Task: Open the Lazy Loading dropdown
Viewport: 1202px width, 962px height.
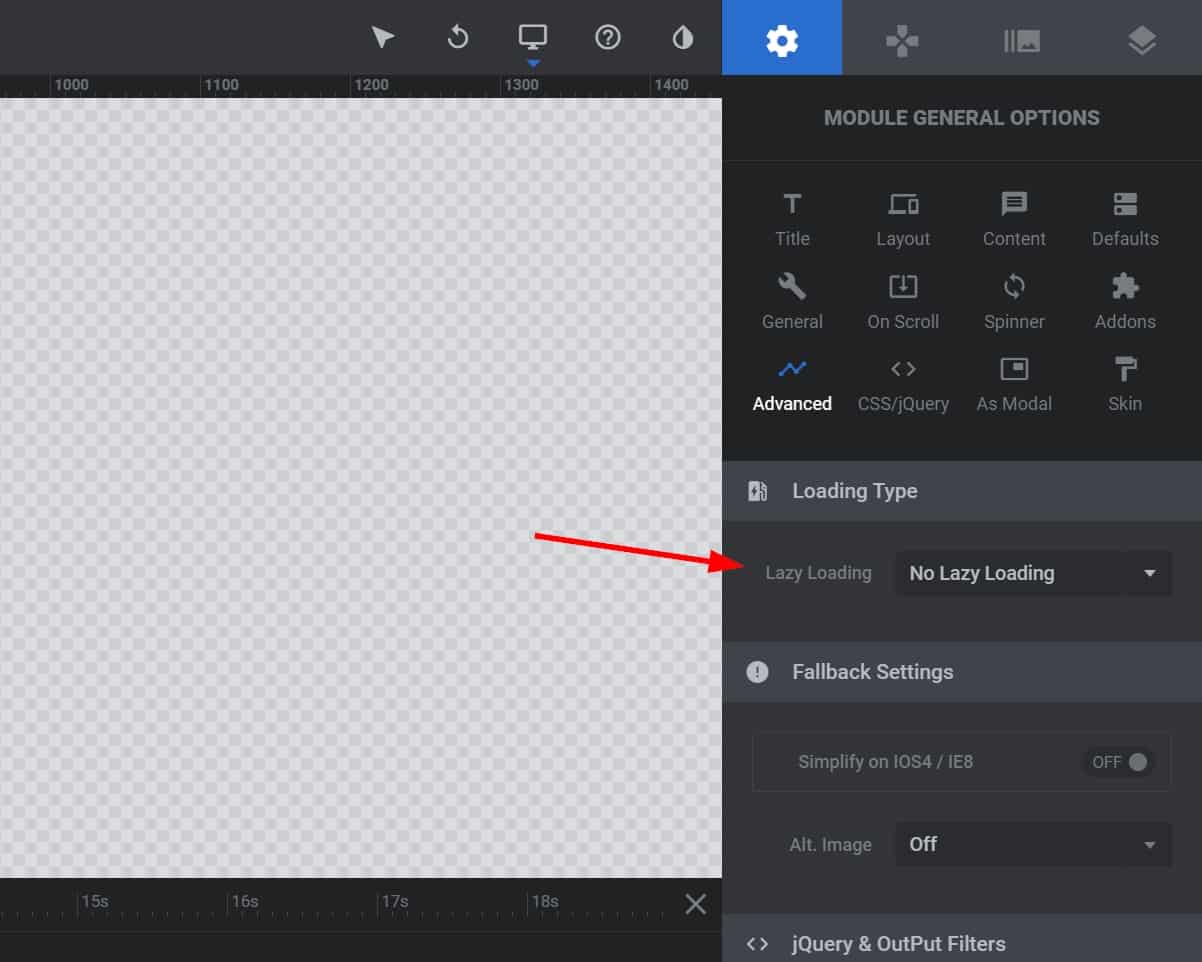Action: [1032, 573]
